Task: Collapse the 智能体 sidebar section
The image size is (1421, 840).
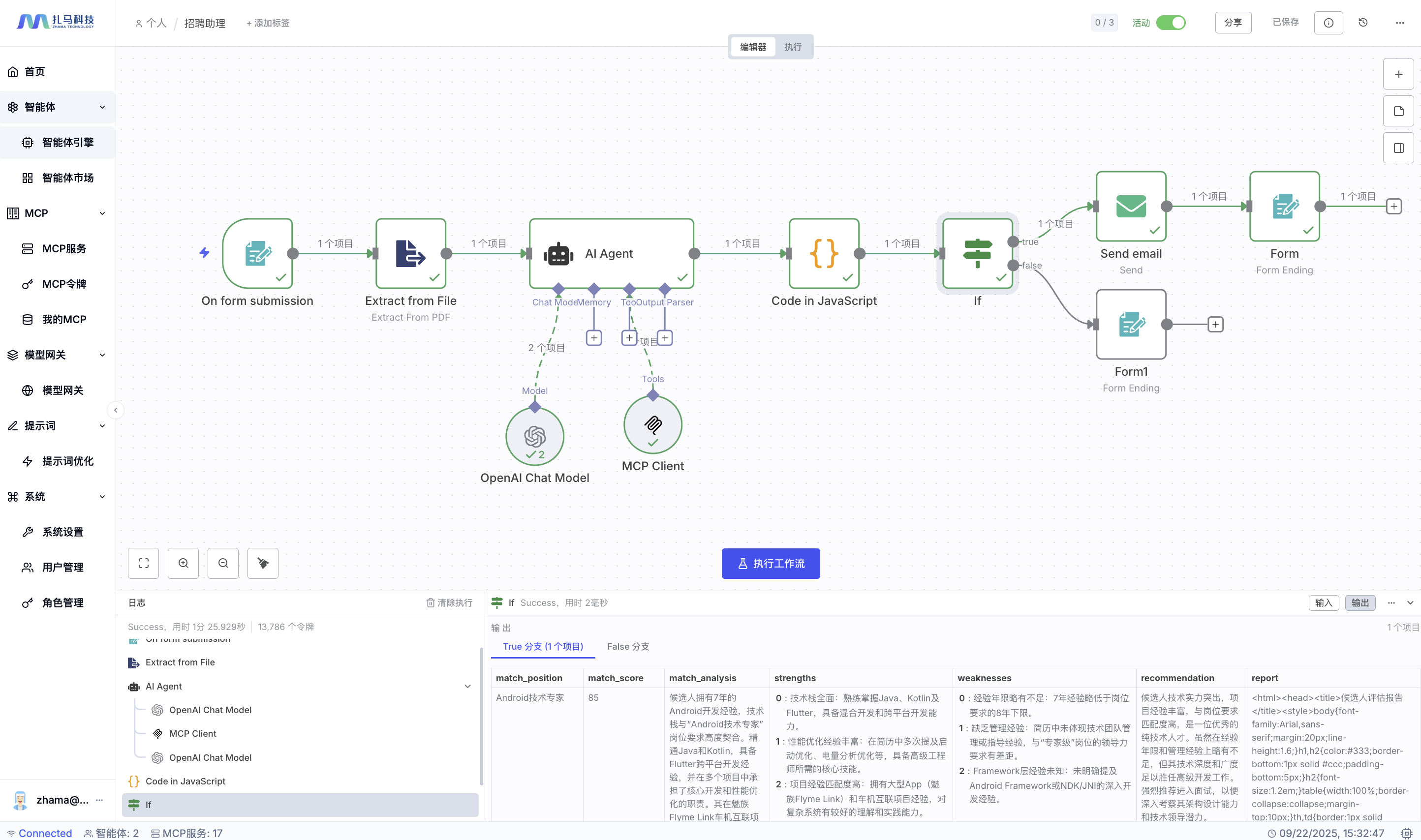Action: click(102, 107)
